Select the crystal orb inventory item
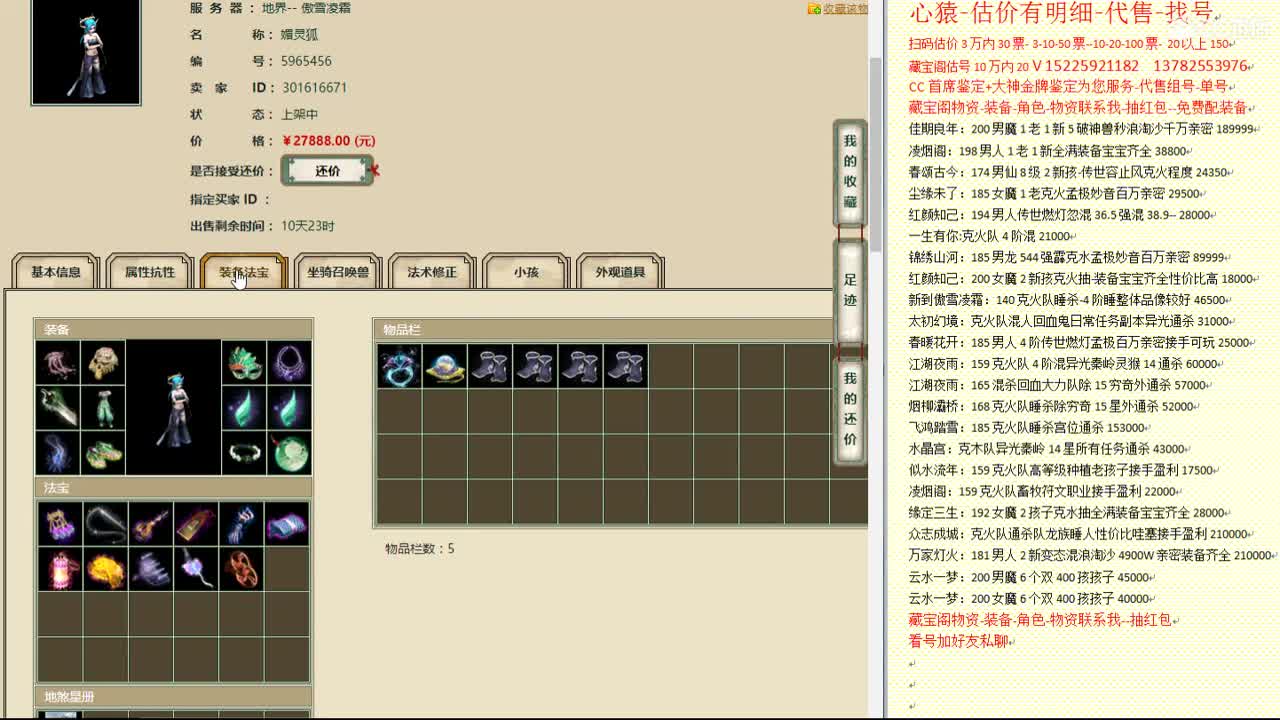Screen dimensions: 1280x720 pyautogui.click(x=444, y=366)
